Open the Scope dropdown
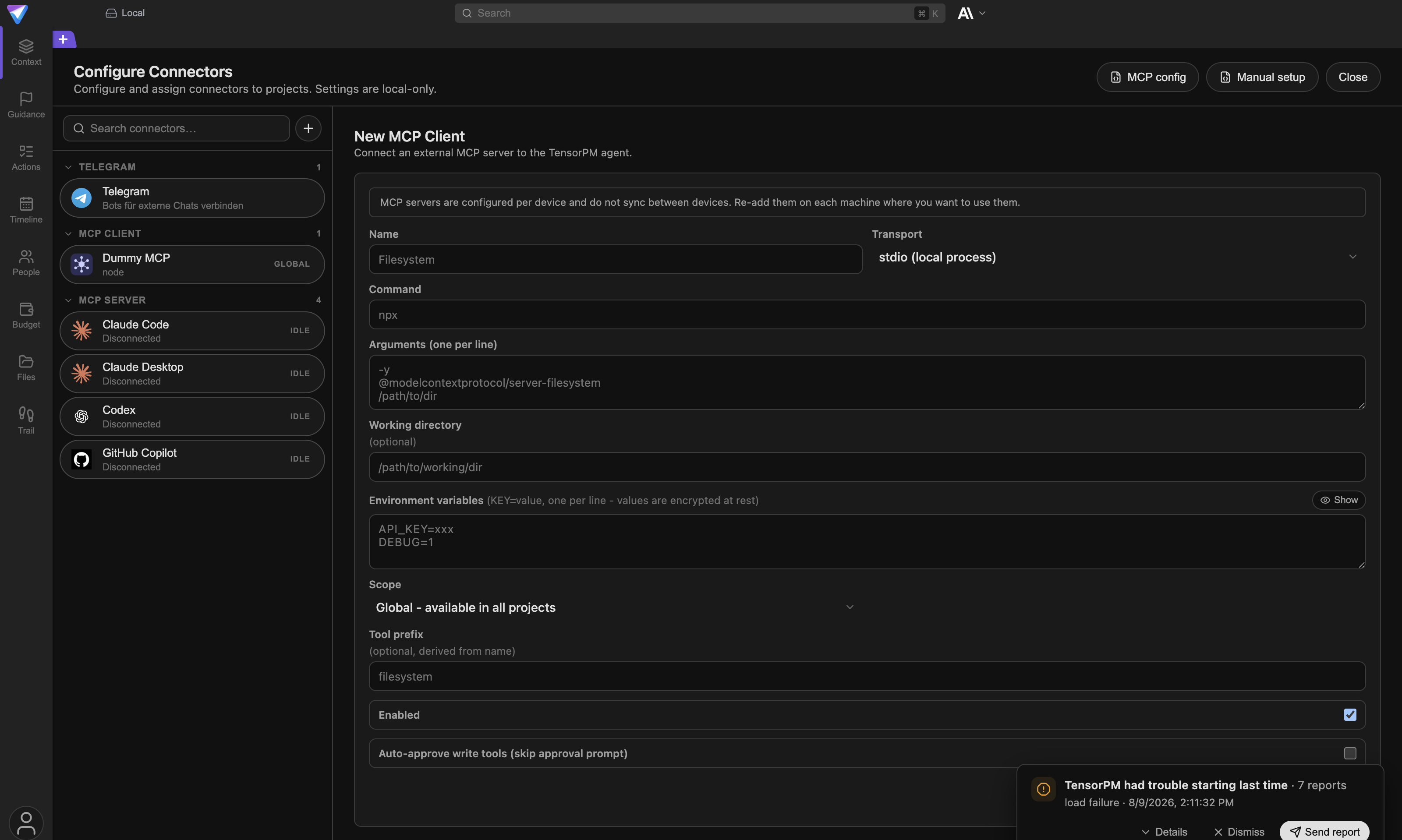This screenshot has height=840, width=1402. [615, 607]
